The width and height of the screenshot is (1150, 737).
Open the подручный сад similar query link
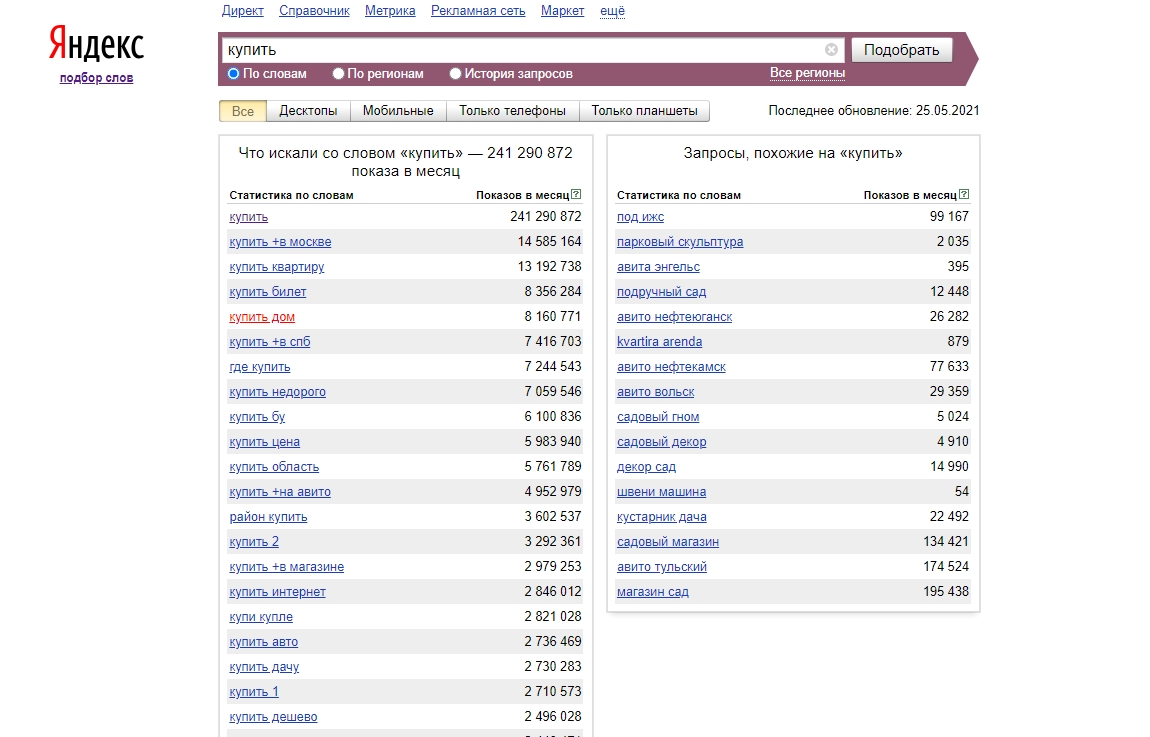coord(662,292)
